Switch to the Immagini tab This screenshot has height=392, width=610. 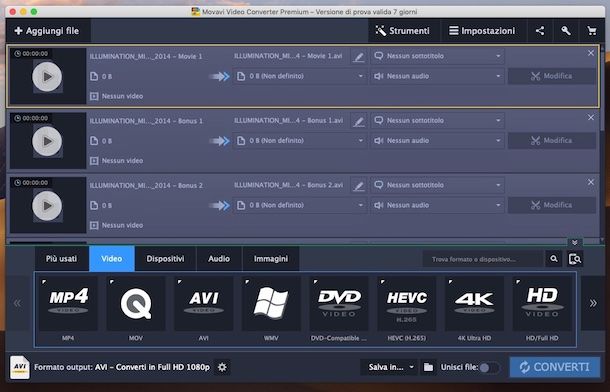[271, 259]
